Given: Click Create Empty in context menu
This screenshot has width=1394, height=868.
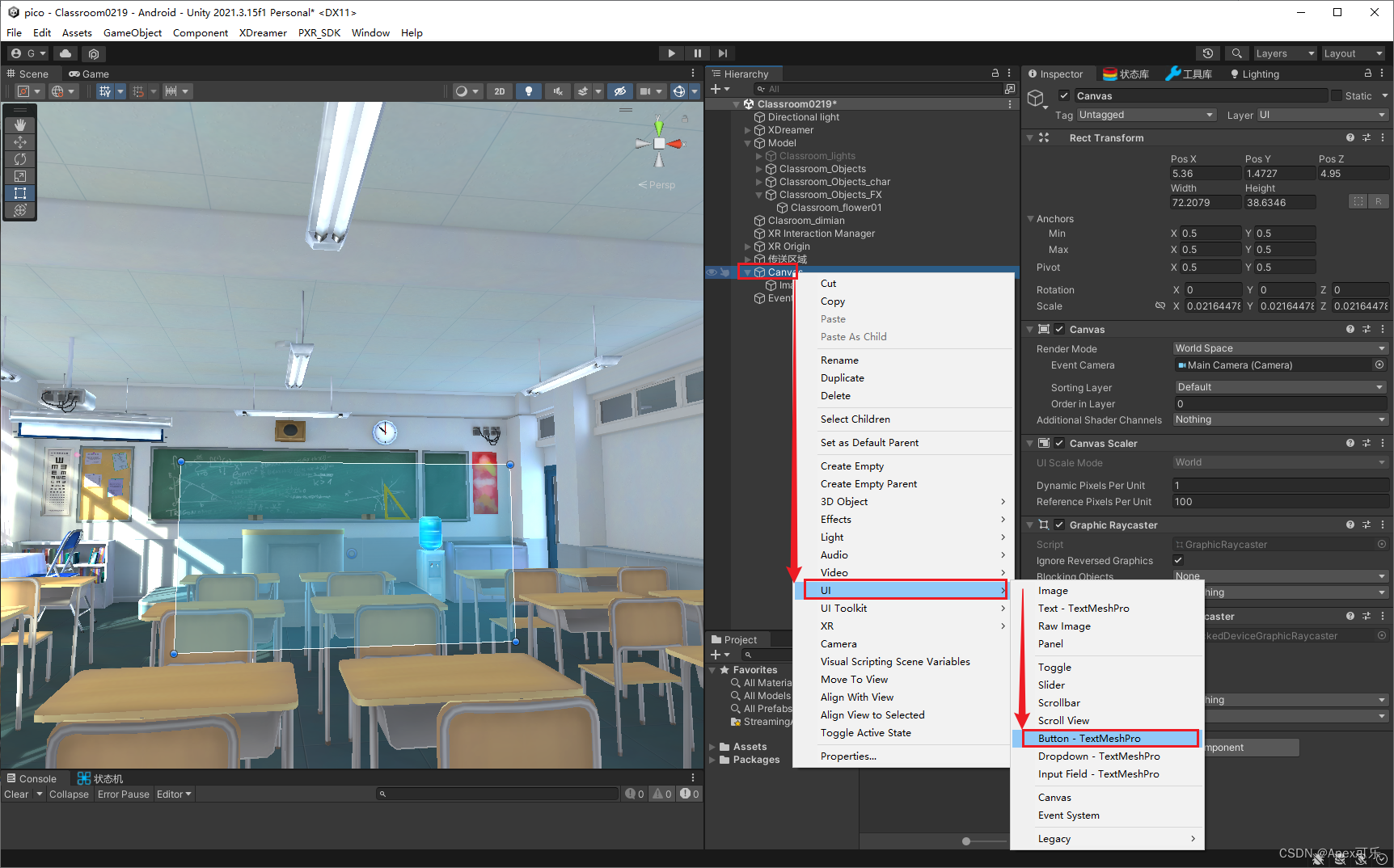Looking at the screenshot, I should tap(904, 466).
